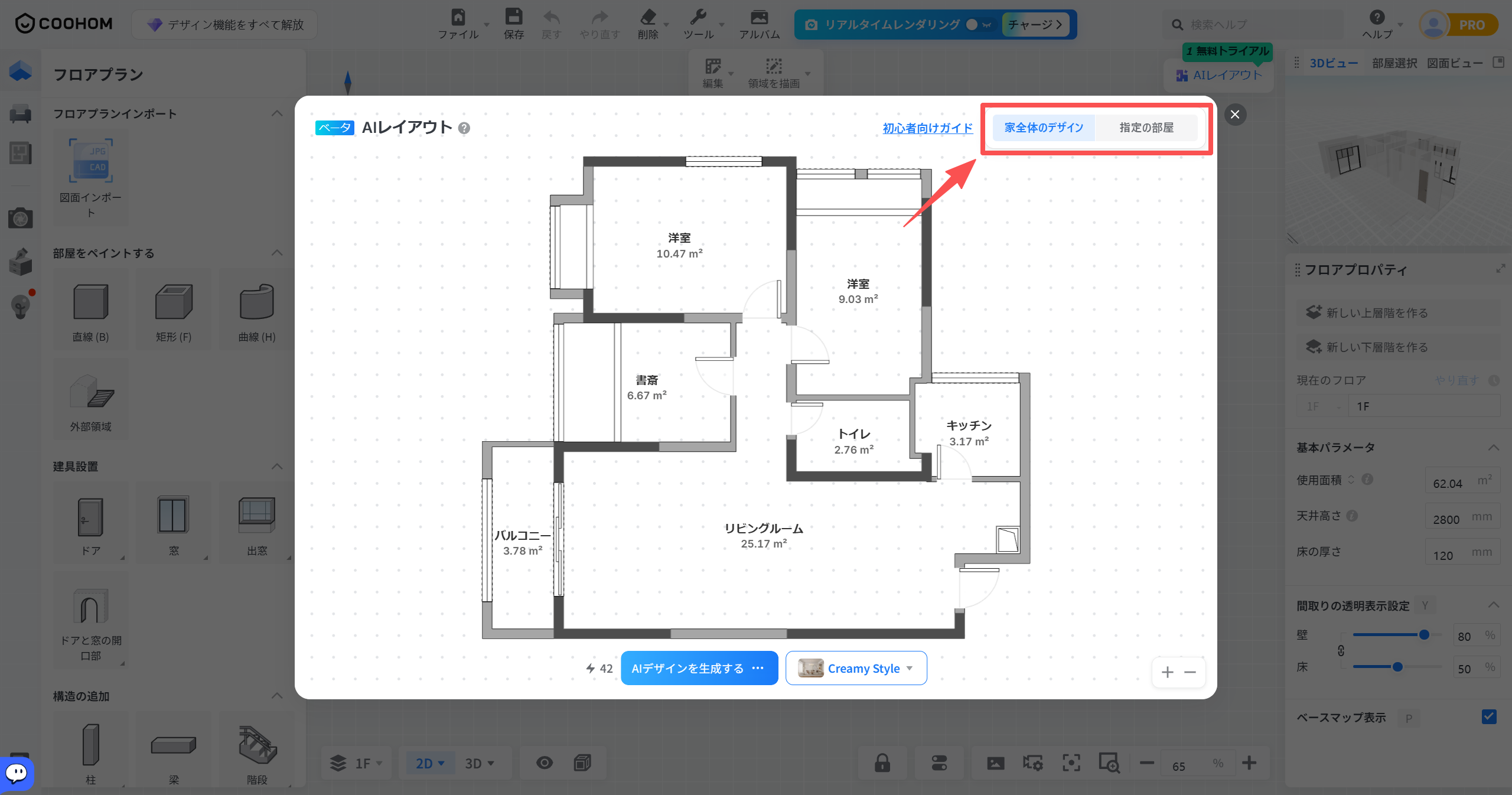Viewport: 1512px width, 795px height.
Task: Click the 保存 save icon
Action: point(513,17)
